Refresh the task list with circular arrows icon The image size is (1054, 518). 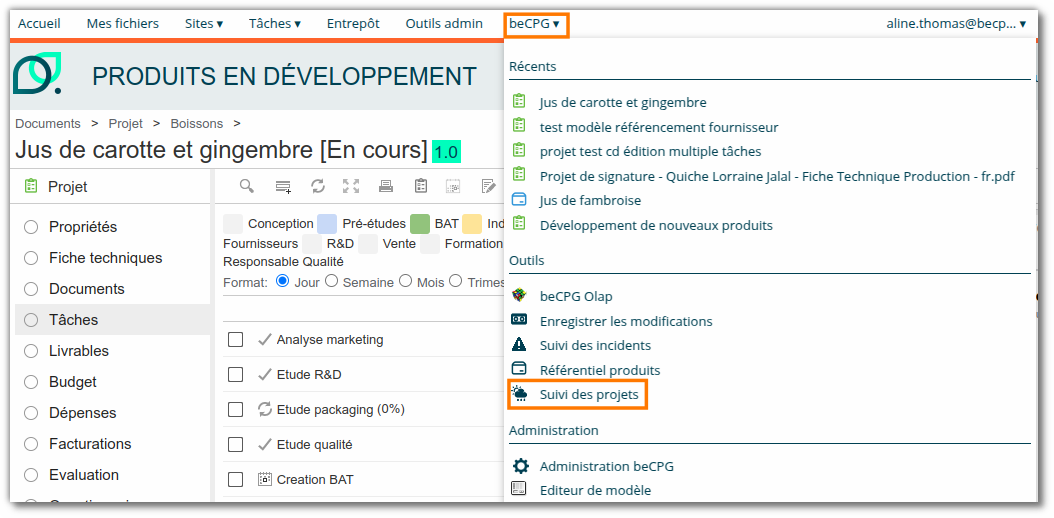click(318, 186)
